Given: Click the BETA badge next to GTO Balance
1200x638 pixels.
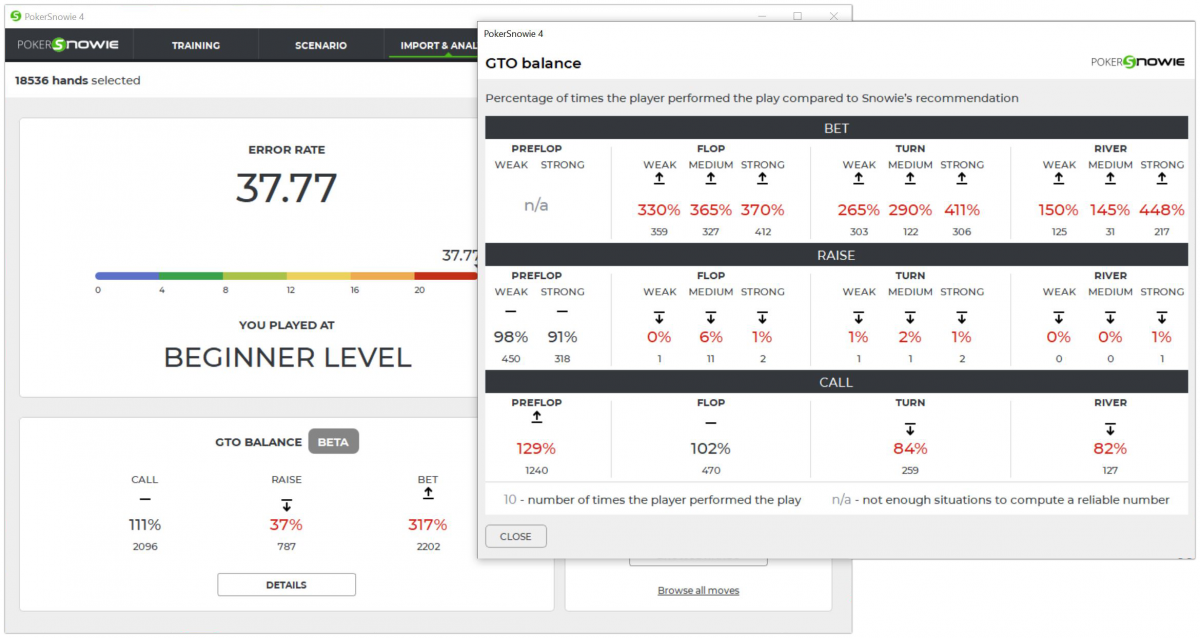Looking at the screenshot, I should pos(333,442).
